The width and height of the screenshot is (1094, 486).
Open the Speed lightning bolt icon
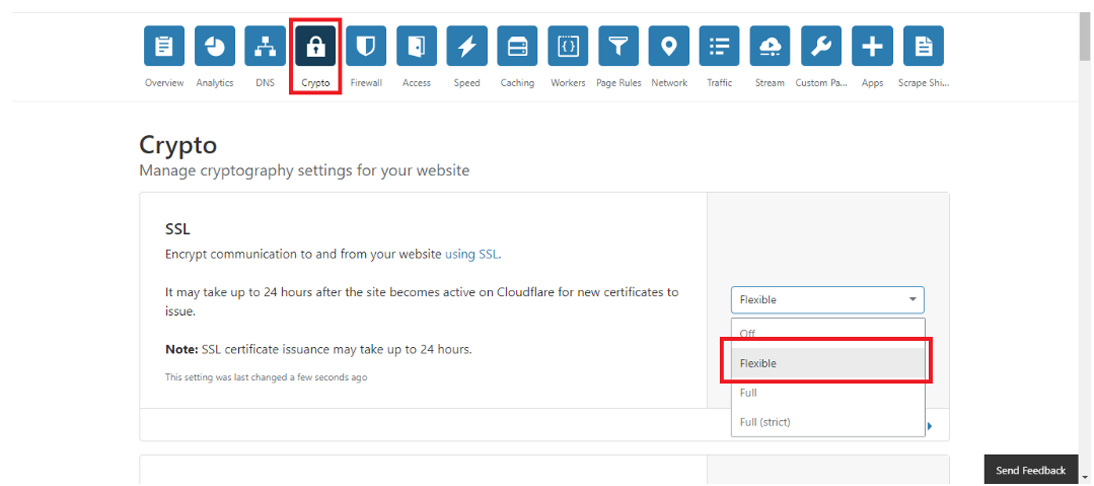point(467,47)
